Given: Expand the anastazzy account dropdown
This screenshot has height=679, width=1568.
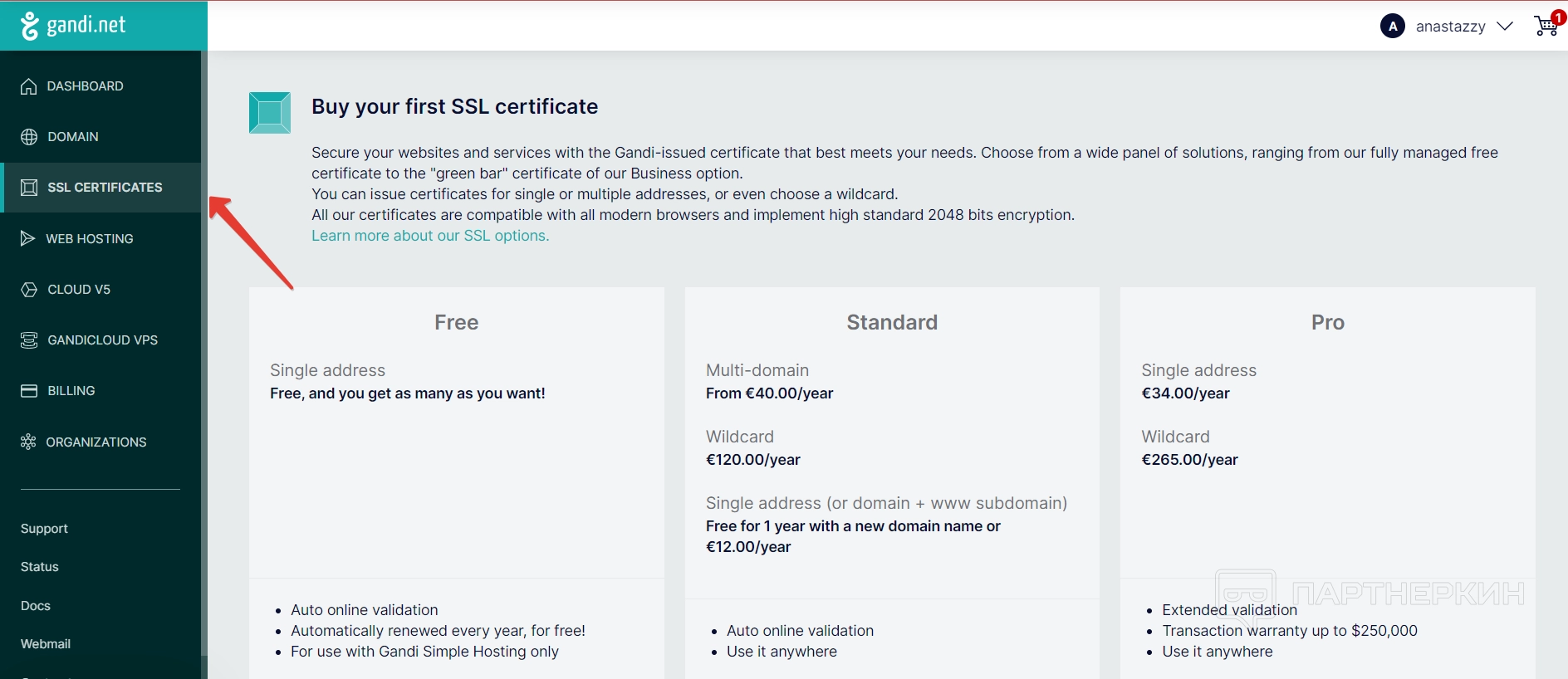Looking at the screenshot, I should coord(1504,27).
